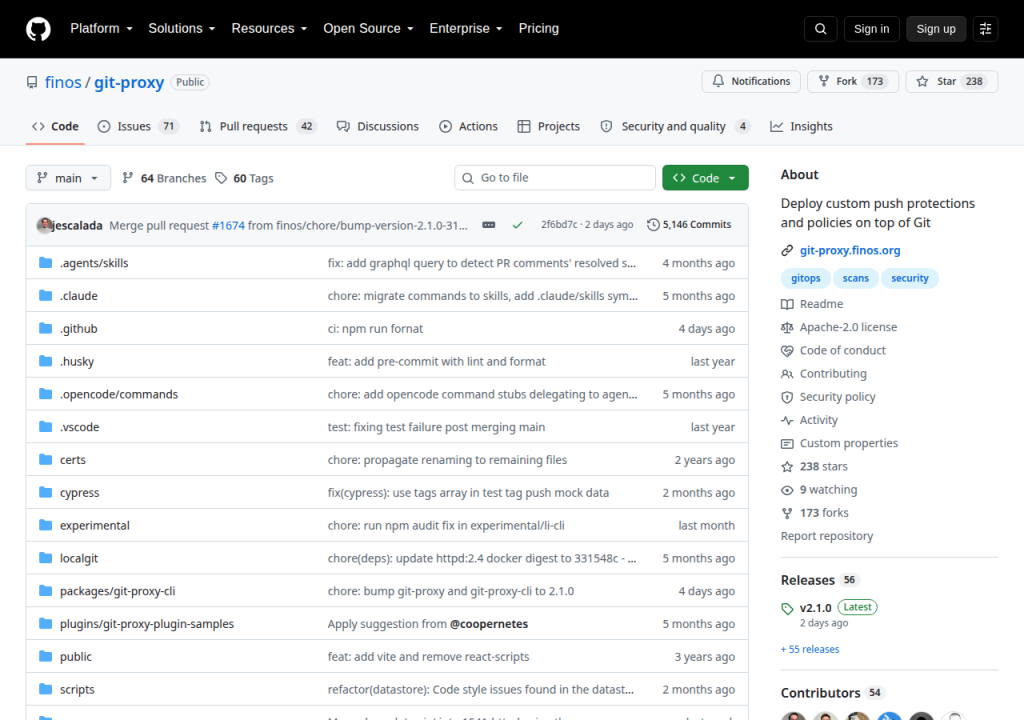The width and height of the screenshot is (1024, 720).
Task: Click the scans topic tag
Action: [x=856, y=278]
